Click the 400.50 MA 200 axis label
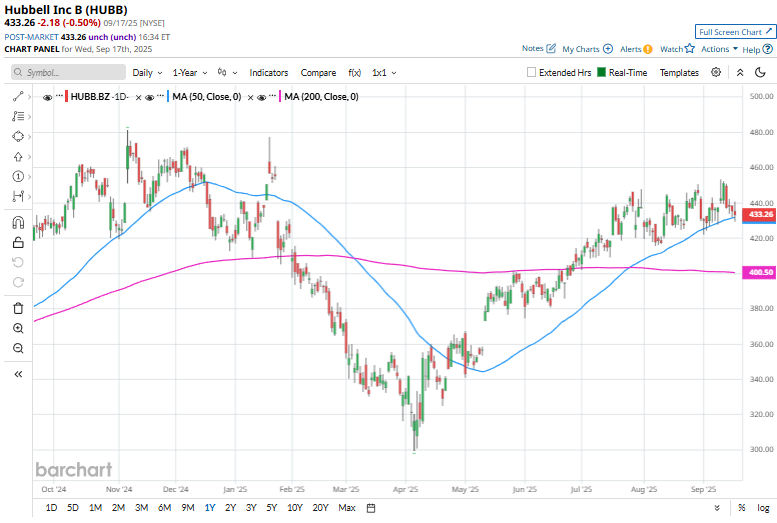The image size is (777, 523). coord(759,272)
